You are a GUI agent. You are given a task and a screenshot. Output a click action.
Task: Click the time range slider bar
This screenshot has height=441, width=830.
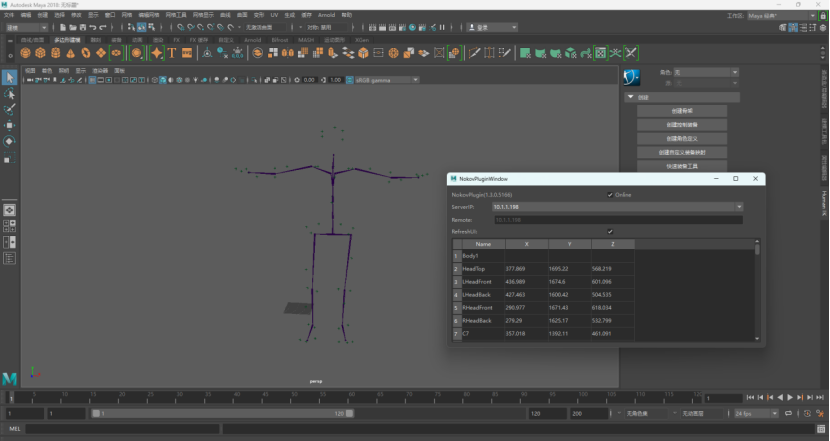coord(222,413)
